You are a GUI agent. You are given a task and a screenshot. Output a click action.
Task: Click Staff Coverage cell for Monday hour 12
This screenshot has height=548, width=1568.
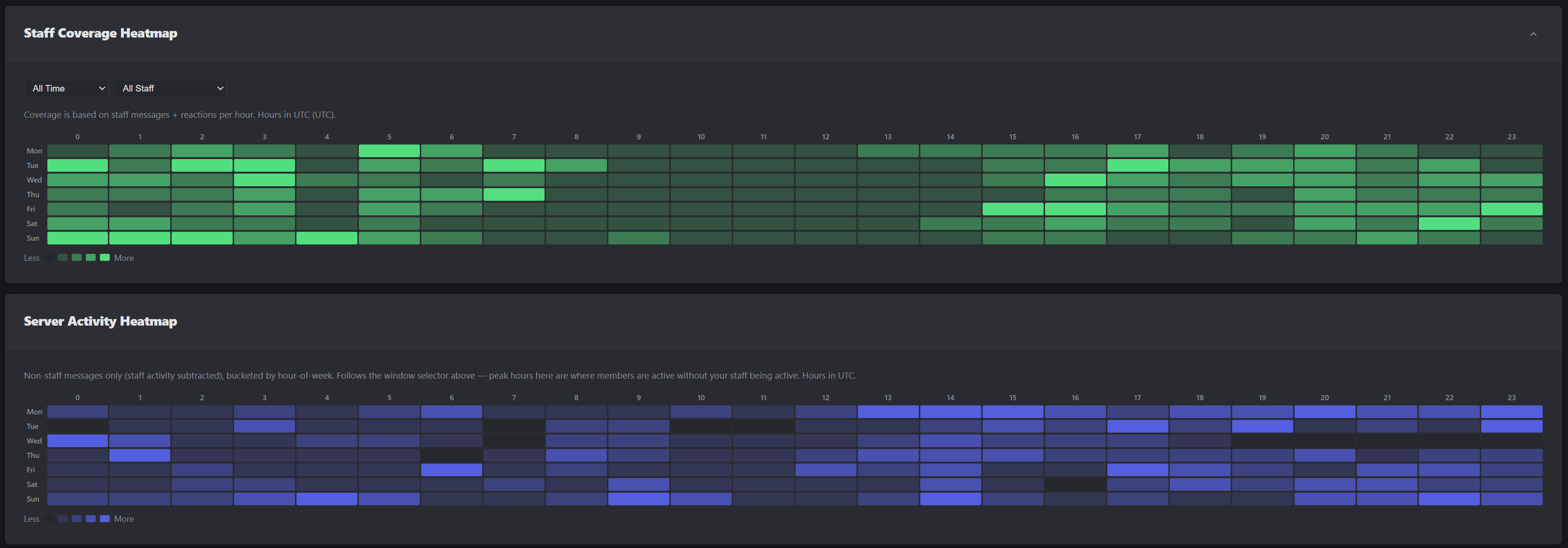click(826, 151)
